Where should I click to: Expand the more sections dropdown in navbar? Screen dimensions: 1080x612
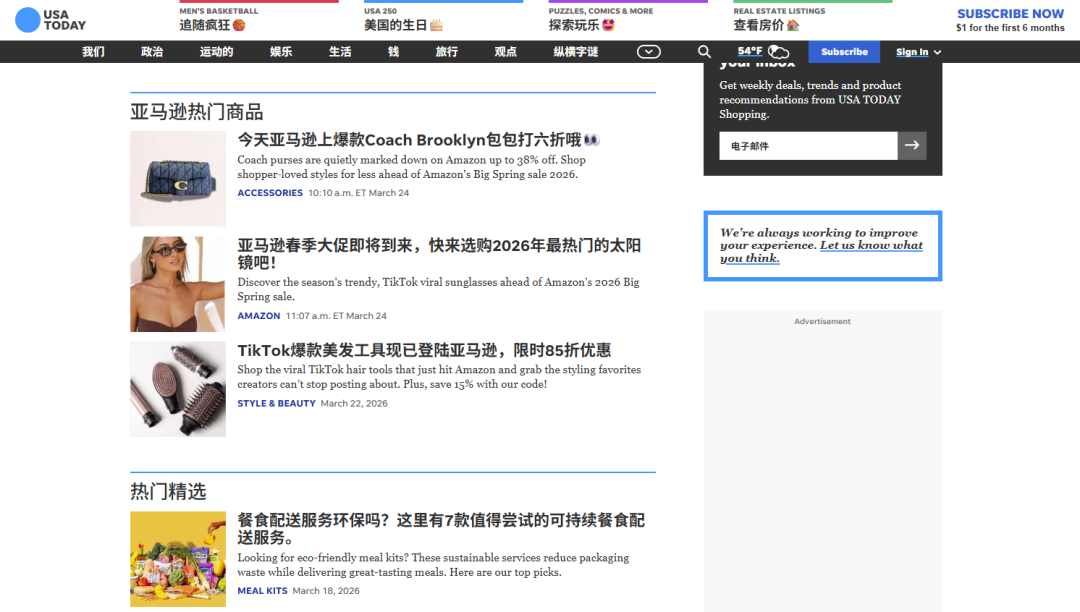coord(649,52)
